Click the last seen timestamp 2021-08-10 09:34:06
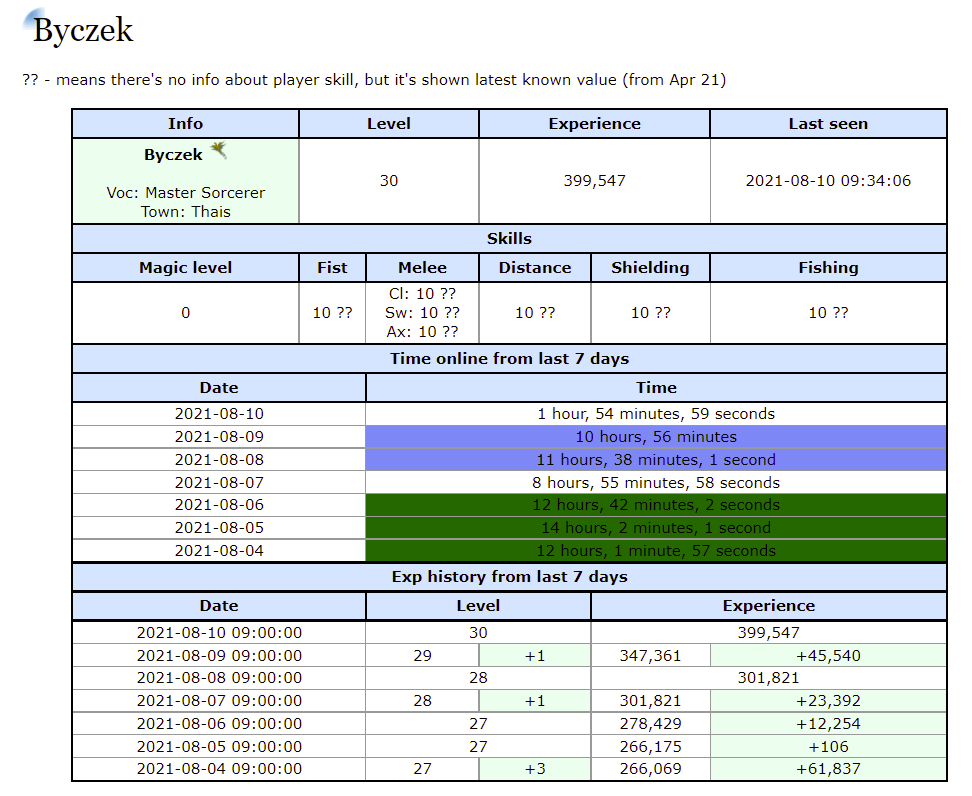The width and height of the screenshot is (972, 796). tap(827, 181)
